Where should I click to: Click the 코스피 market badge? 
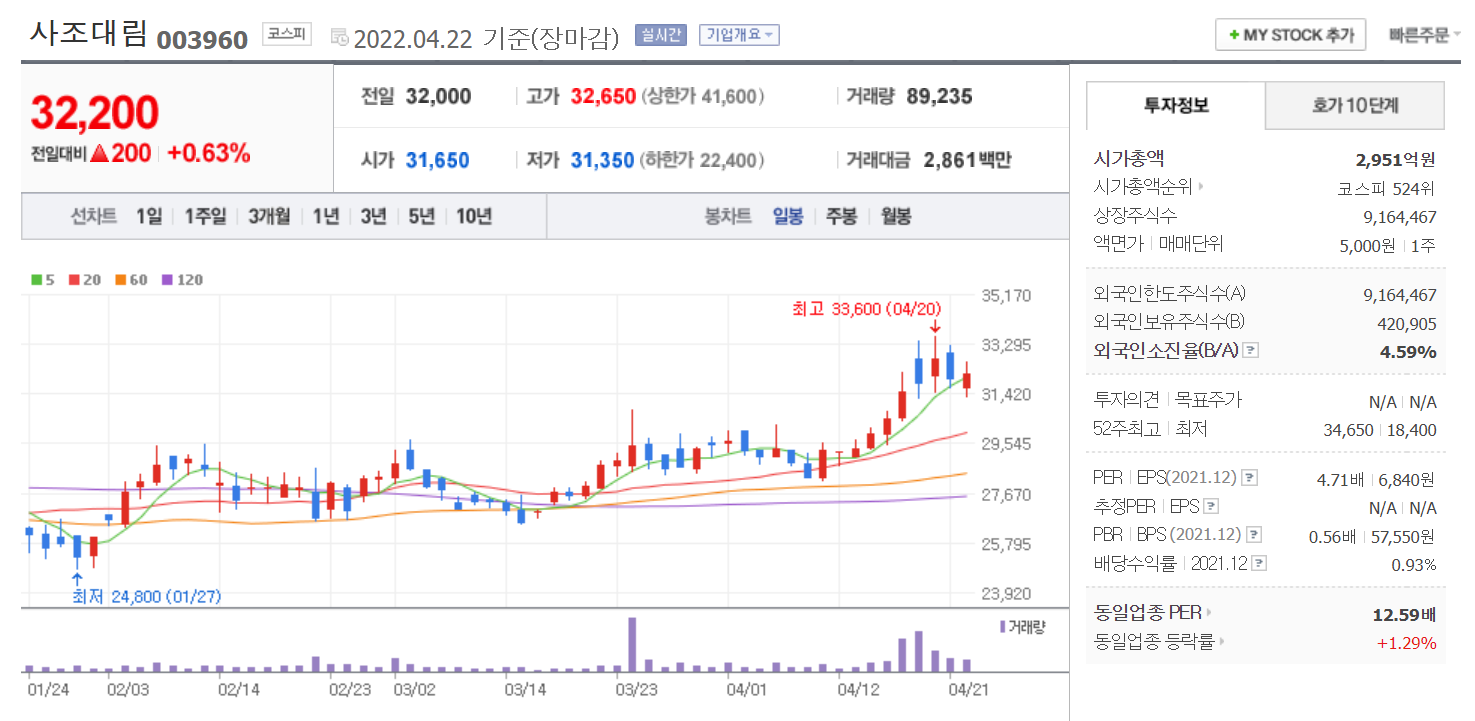pos(287,34)
